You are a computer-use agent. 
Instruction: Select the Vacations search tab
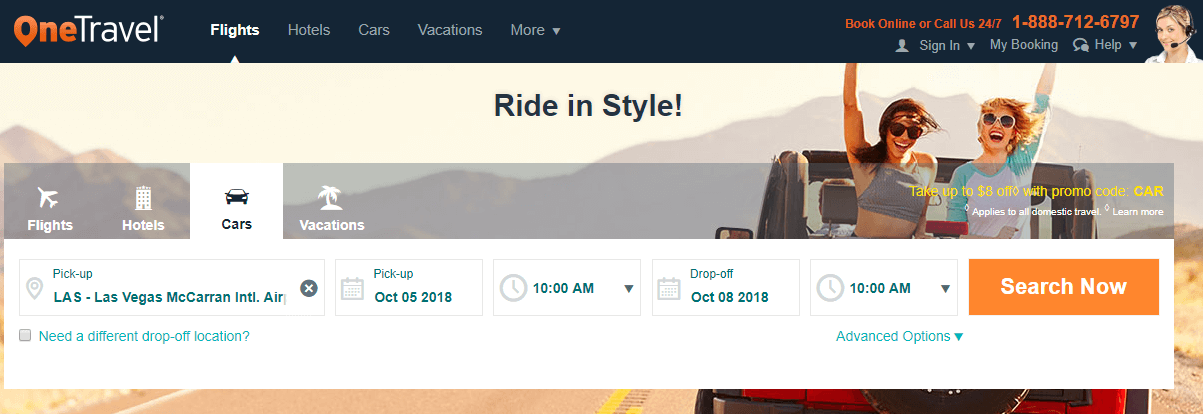coord(331,209)
